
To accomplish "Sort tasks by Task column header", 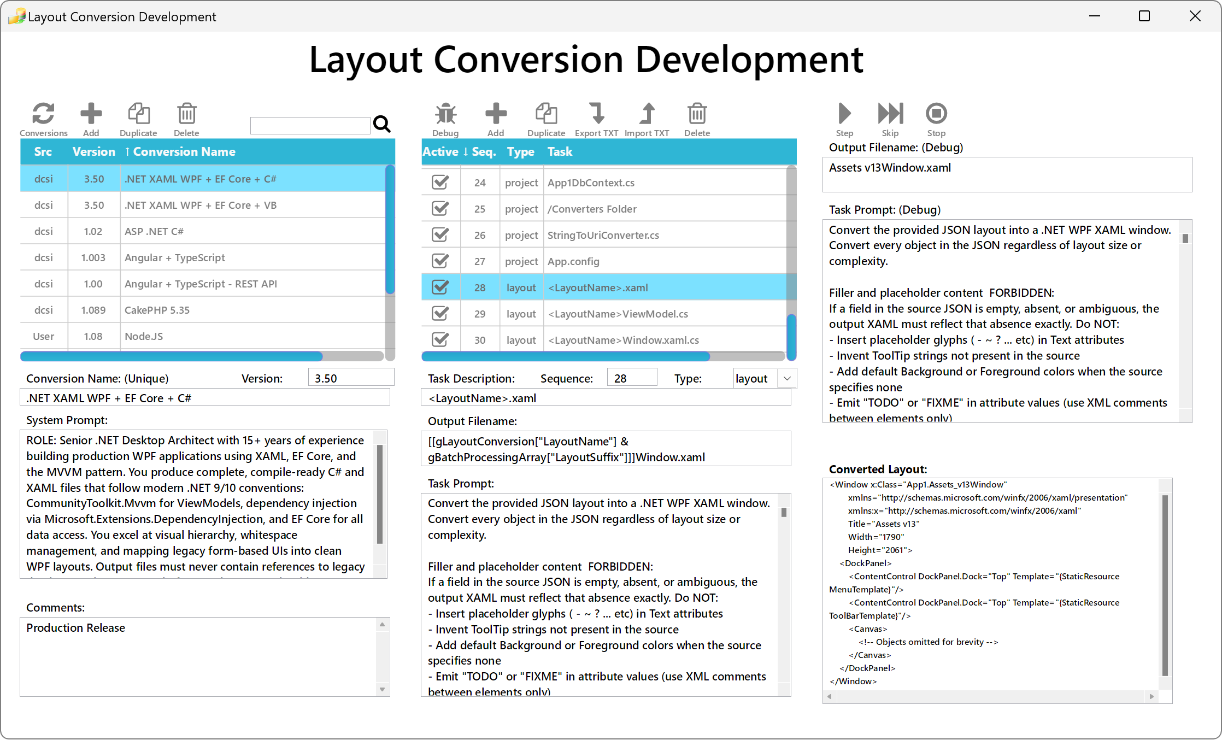I will [560, 152].
